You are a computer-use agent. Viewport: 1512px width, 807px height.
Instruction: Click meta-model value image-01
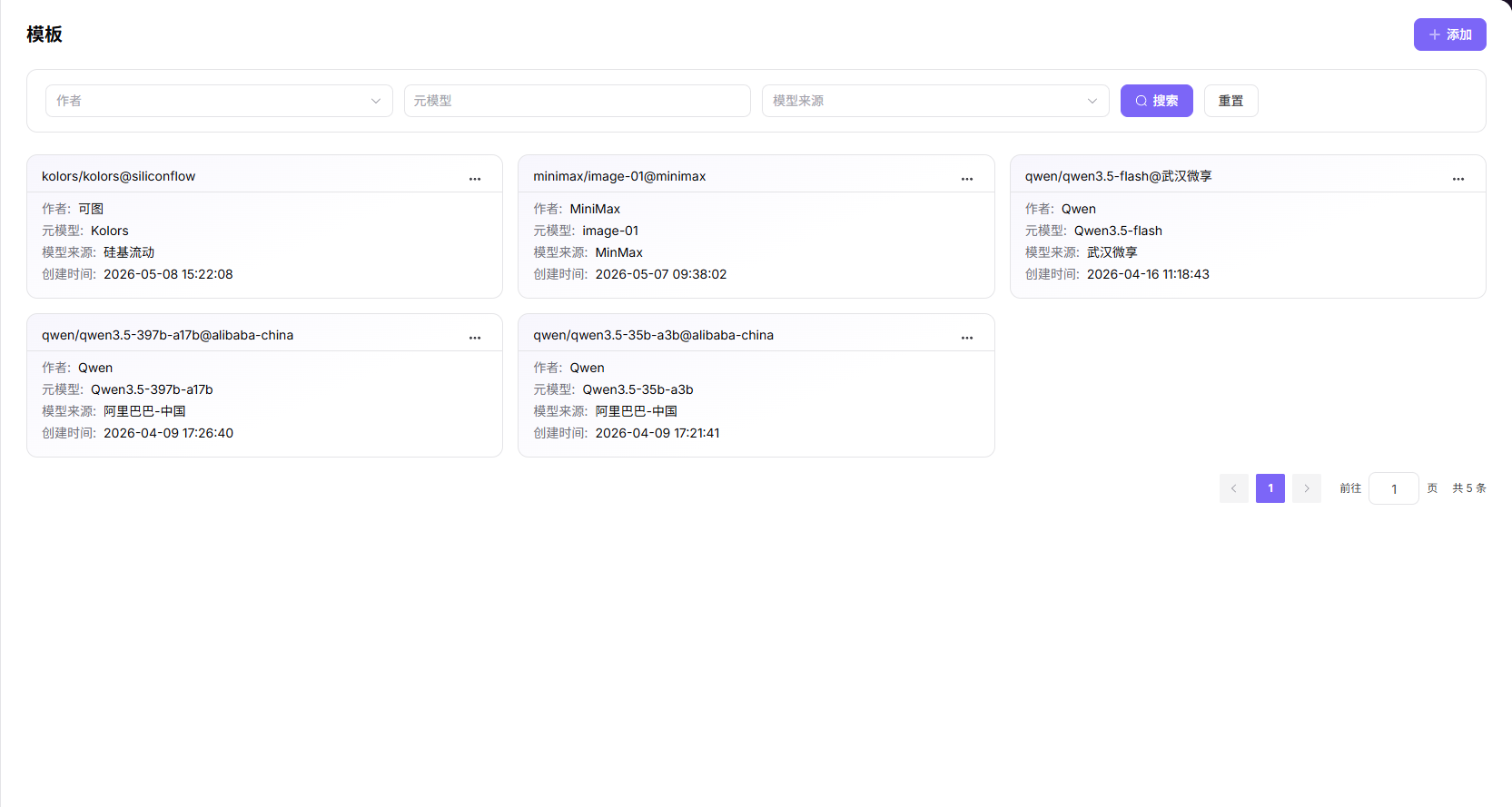610,231
